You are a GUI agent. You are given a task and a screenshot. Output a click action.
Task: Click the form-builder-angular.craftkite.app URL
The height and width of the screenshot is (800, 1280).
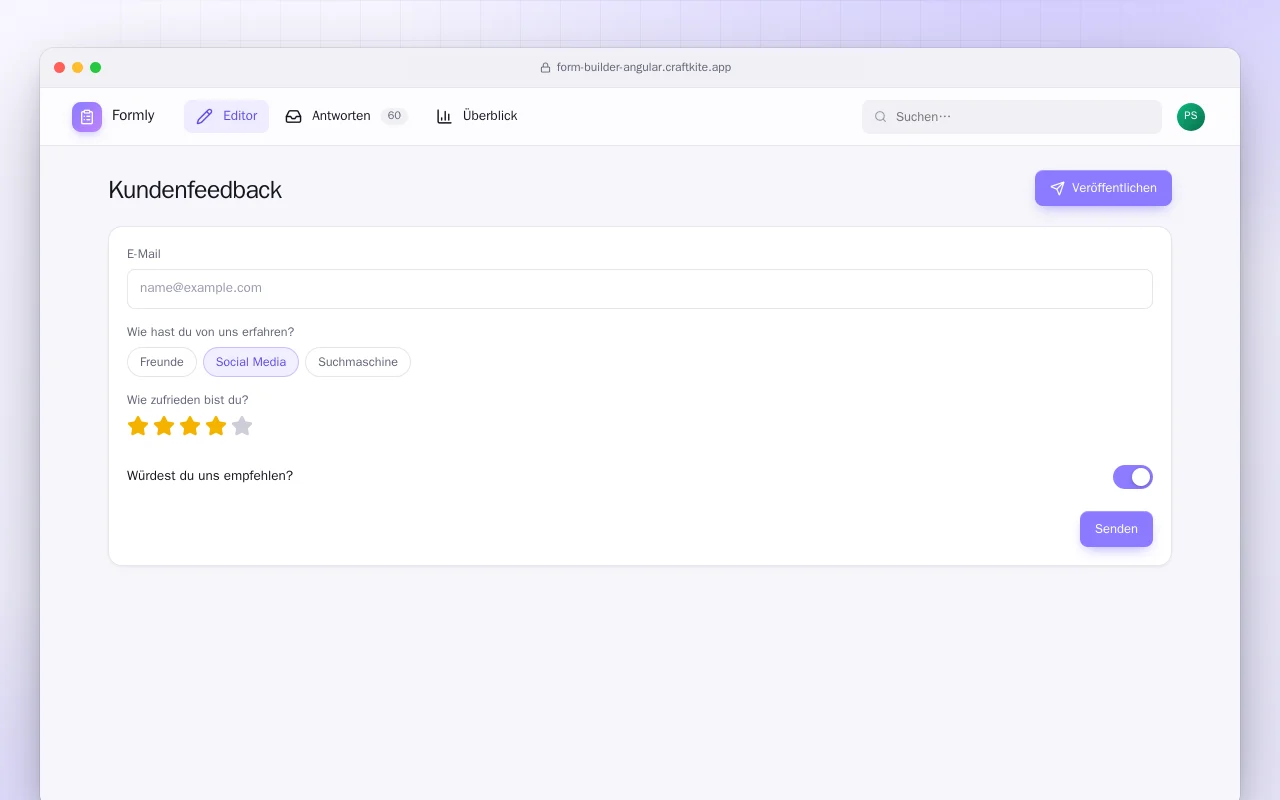pos(644,68)
